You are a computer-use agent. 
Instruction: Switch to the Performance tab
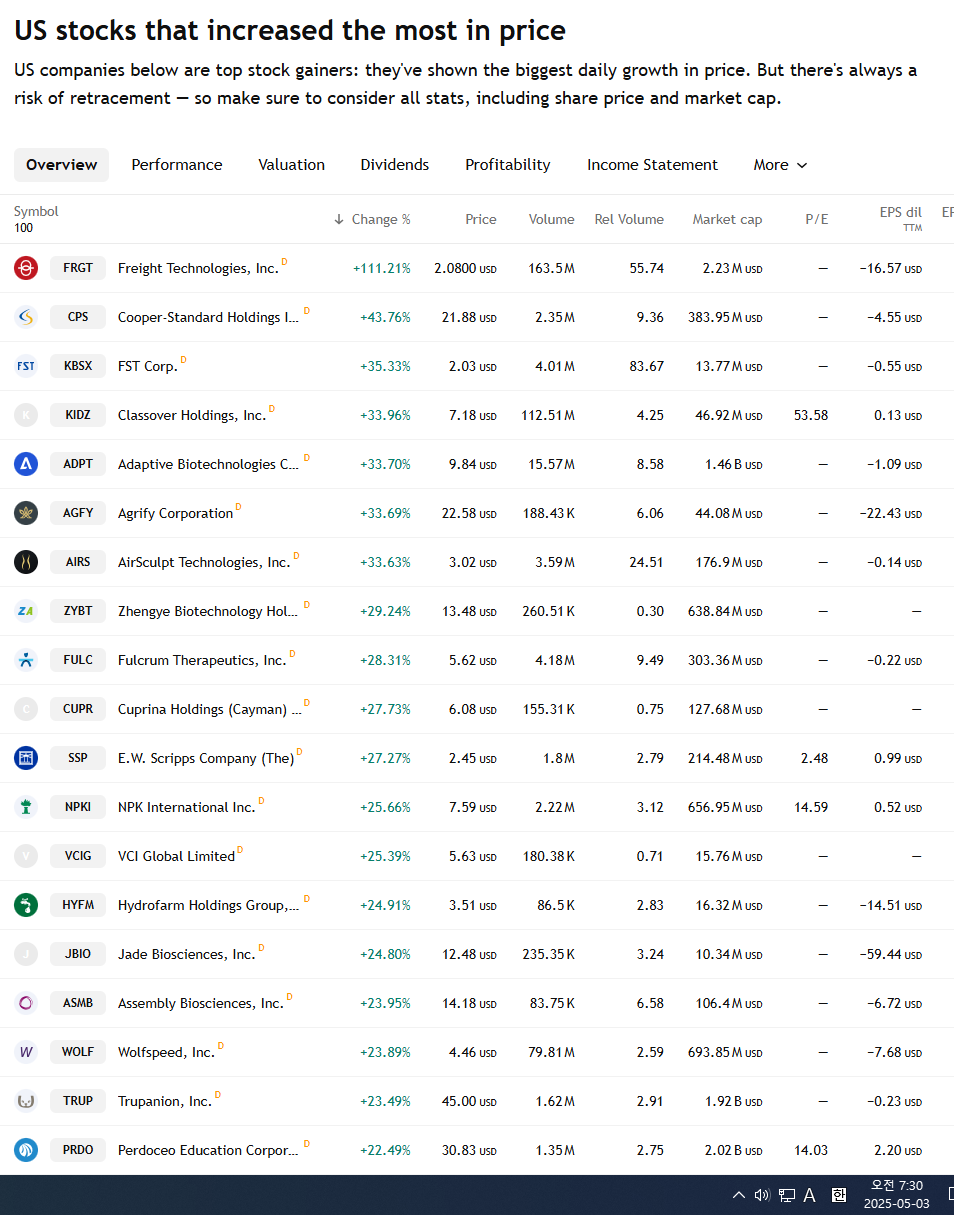pos(177,165)
